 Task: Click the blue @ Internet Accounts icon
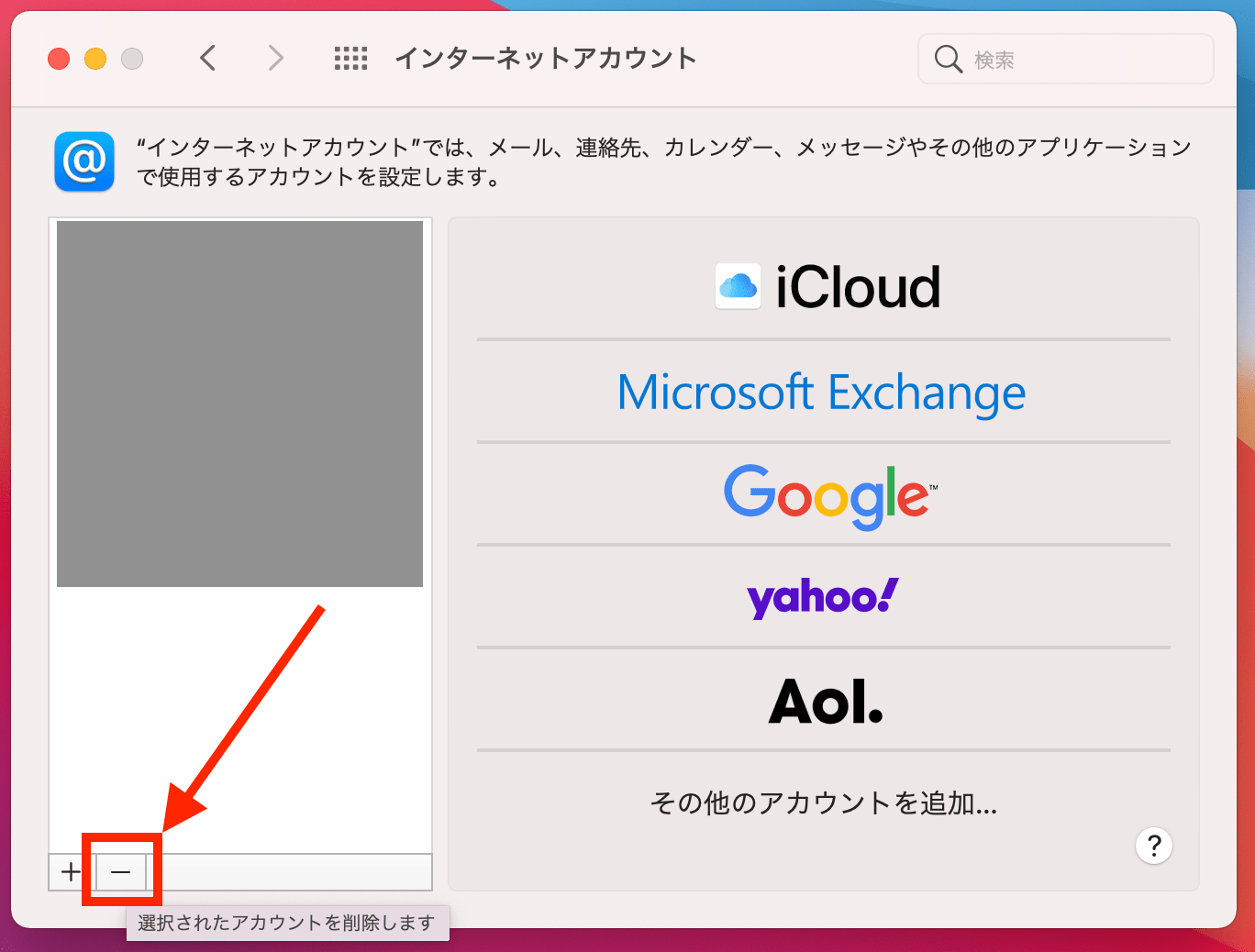tap(84, 161)
